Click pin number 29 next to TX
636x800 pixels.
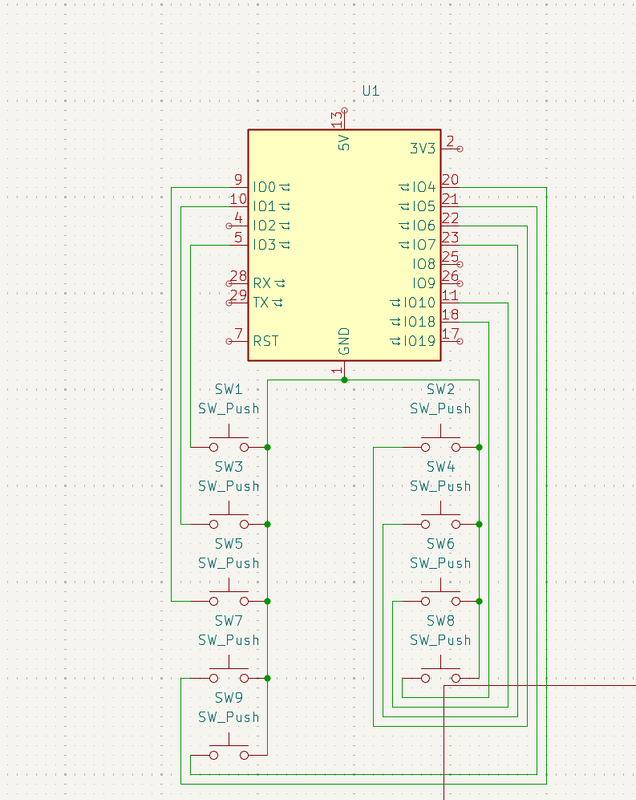coord(238,295)
